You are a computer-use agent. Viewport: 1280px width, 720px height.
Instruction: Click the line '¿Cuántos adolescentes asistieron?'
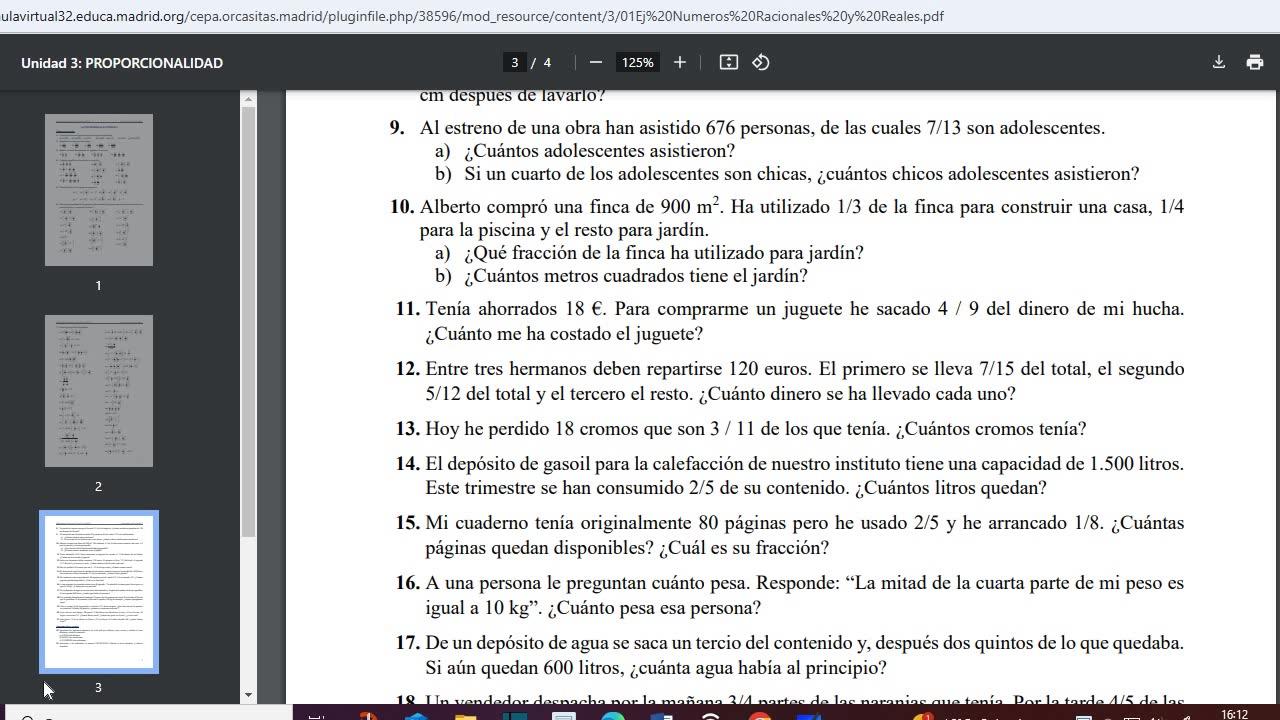pos(599,151)
